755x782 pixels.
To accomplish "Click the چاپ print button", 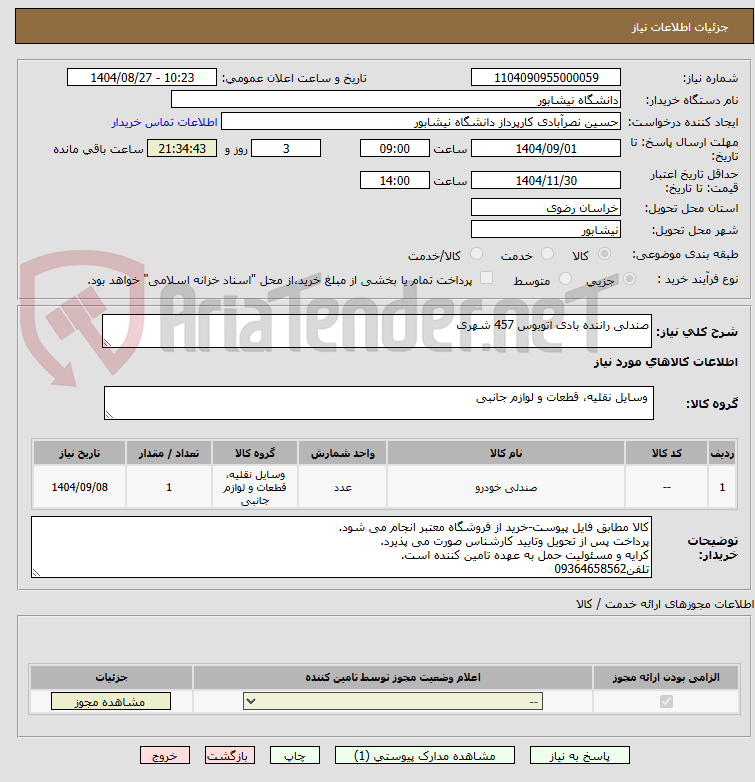I will click(295, 756).
